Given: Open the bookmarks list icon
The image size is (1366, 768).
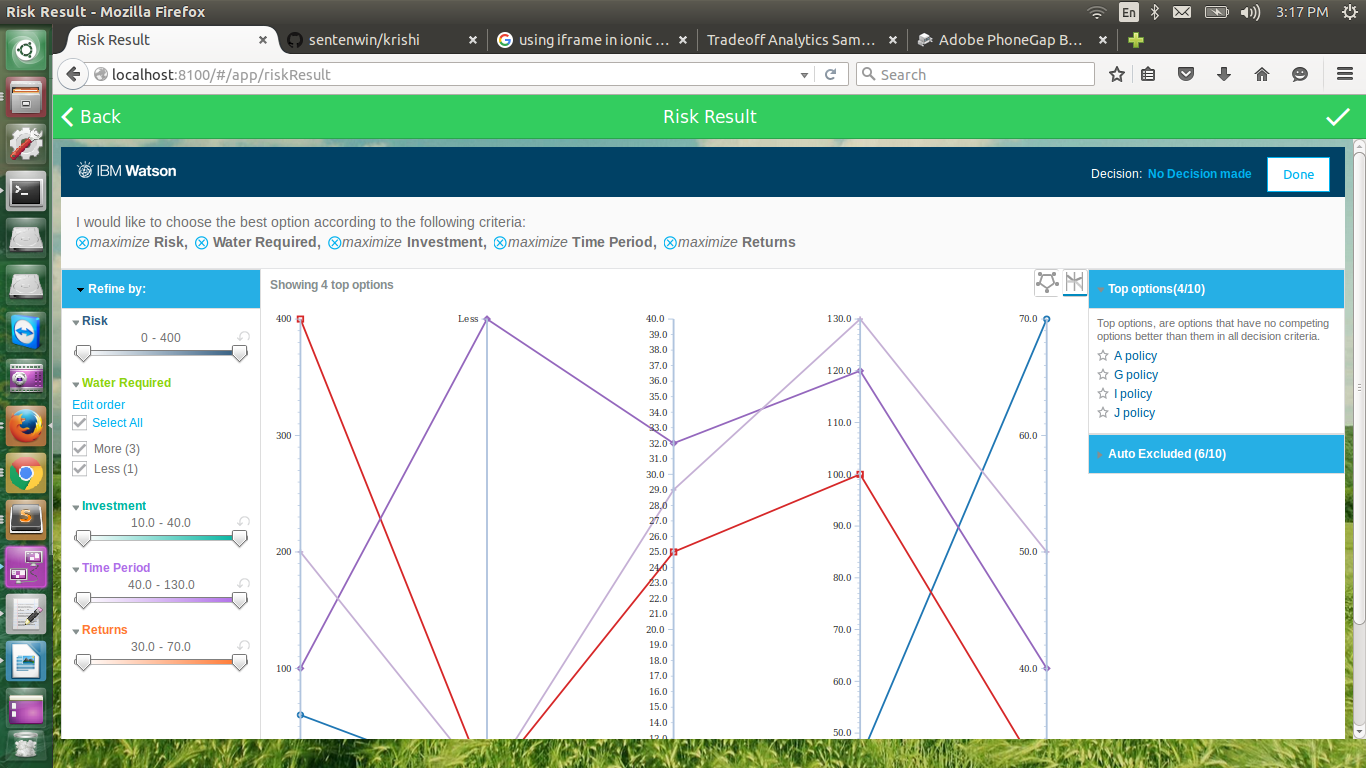Looking at the screenshot, I should tap(1148, 74).
